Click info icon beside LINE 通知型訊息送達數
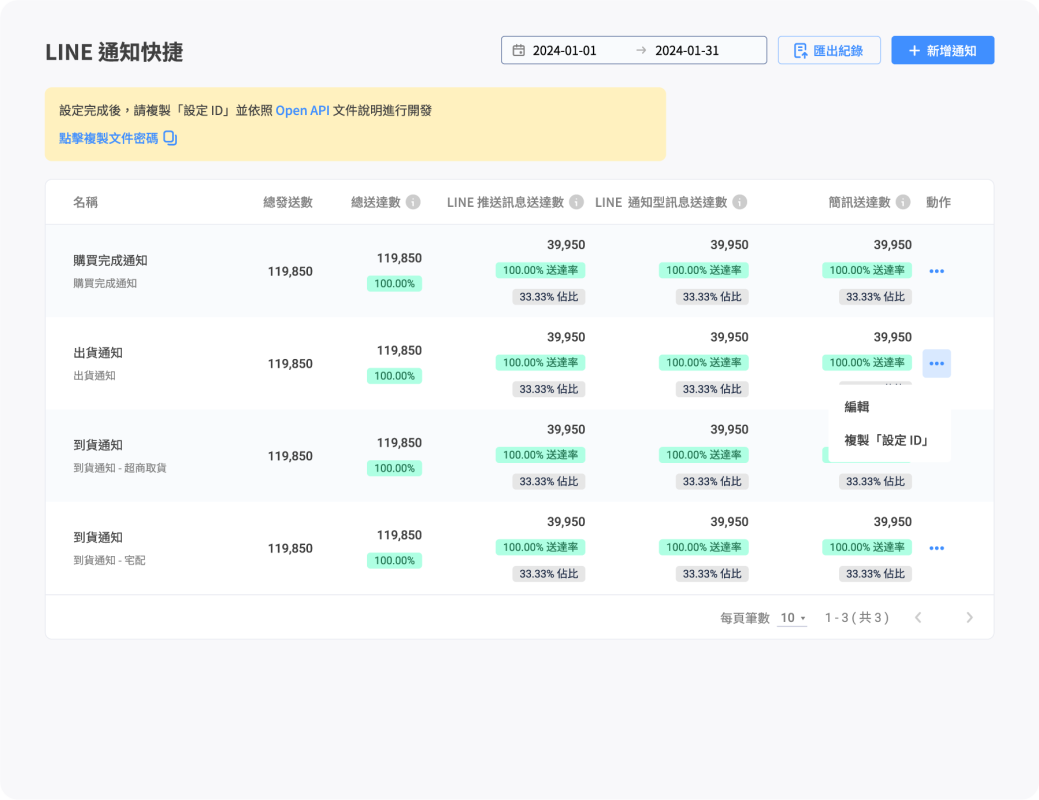 739,202
